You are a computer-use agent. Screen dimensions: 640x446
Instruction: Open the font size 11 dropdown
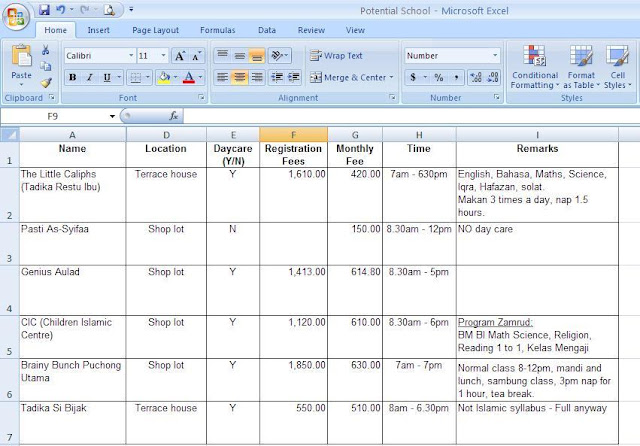pos(163,55)
